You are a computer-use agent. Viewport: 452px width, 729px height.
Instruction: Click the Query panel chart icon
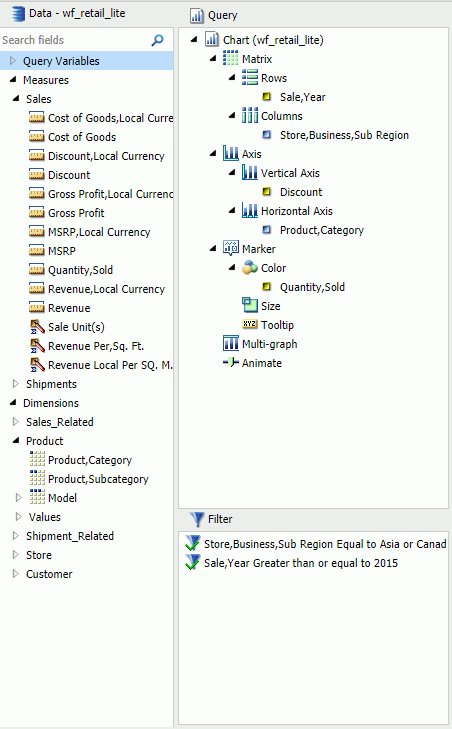click(x=197, y=15)
